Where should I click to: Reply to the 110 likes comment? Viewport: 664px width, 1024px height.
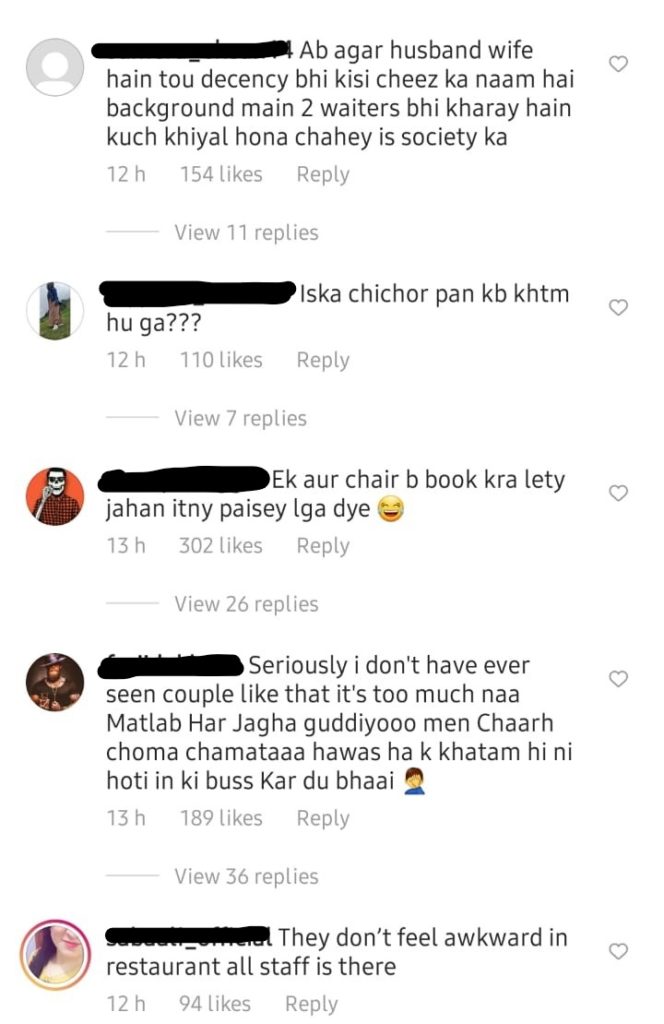[323, 360]
